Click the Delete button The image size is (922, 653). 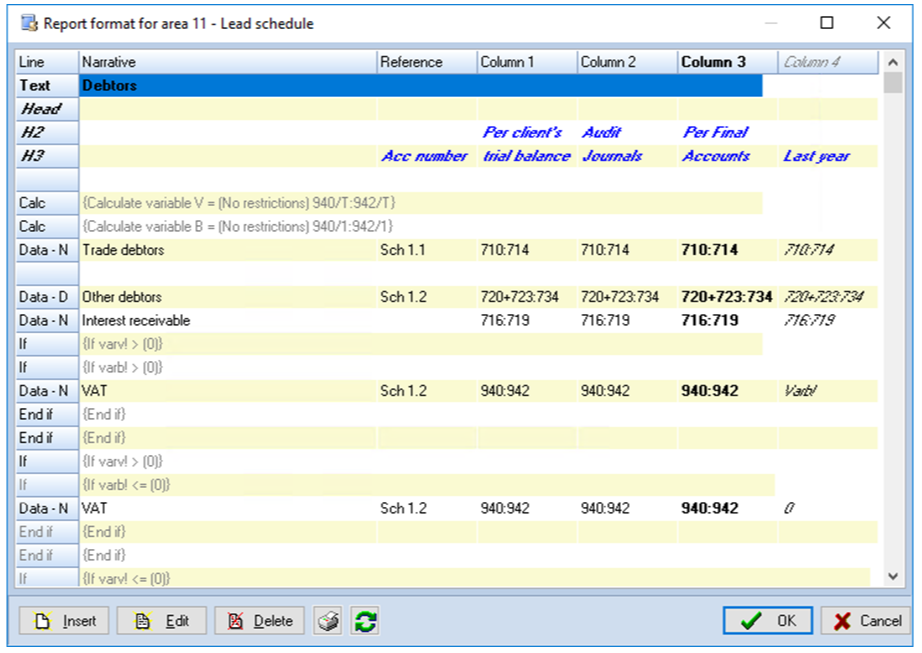[x=259, y=621]
